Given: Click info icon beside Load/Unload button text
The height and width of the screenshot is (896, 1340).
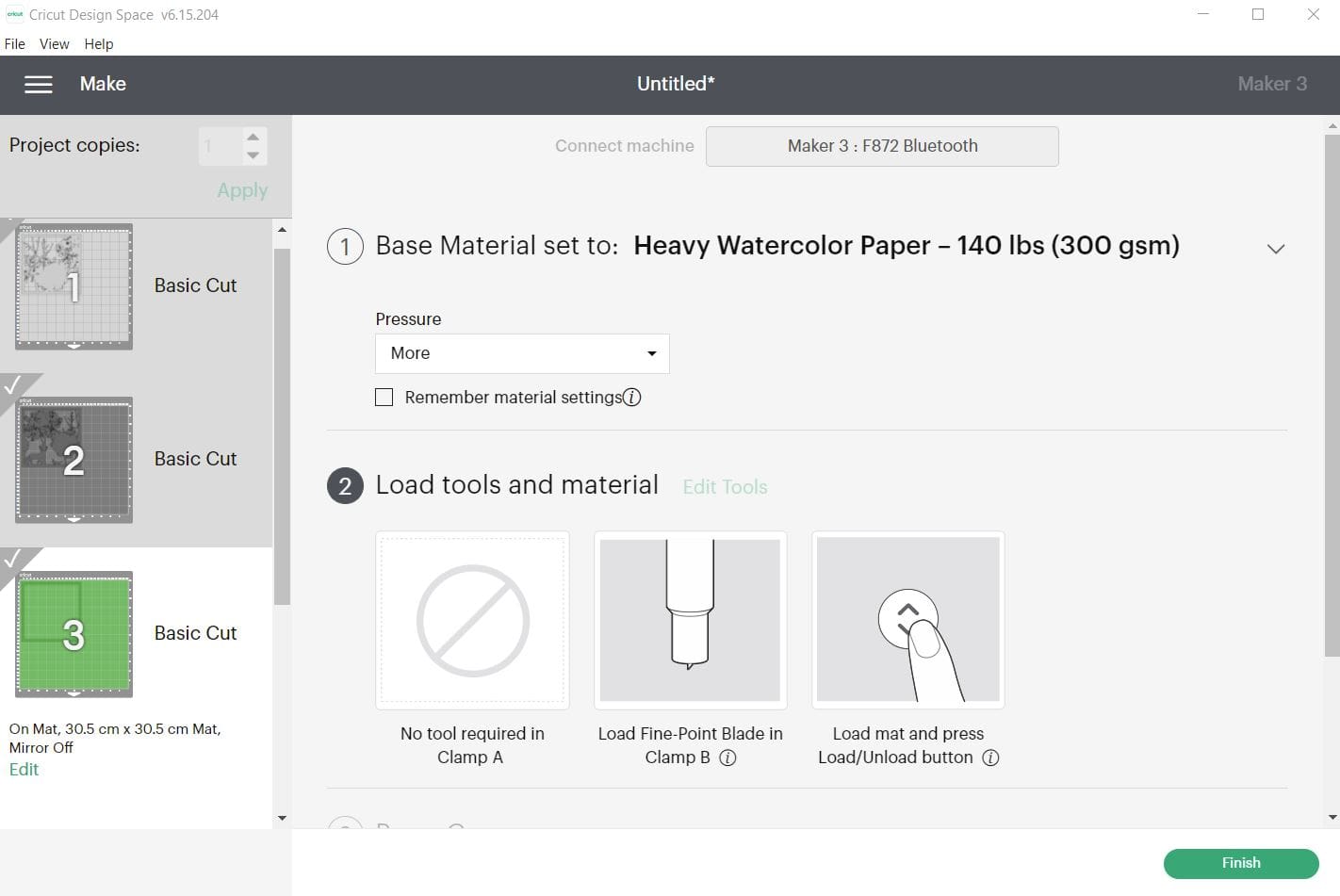Looking at the screenshot, I should tap(990, 758).
